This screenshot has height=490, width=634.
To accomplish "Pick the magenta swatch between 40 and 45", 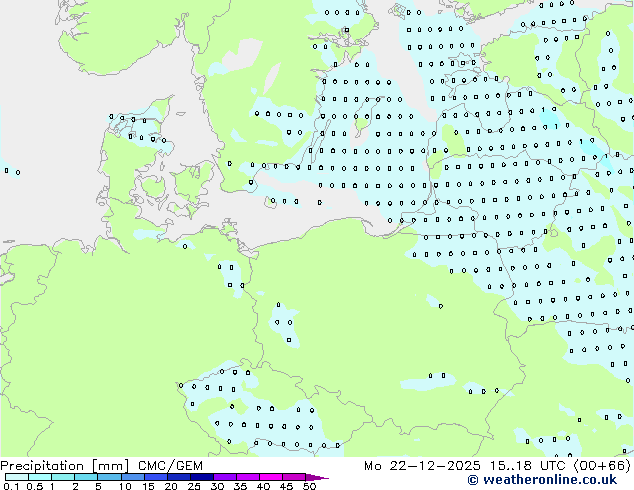I will [x=271, y=477].
